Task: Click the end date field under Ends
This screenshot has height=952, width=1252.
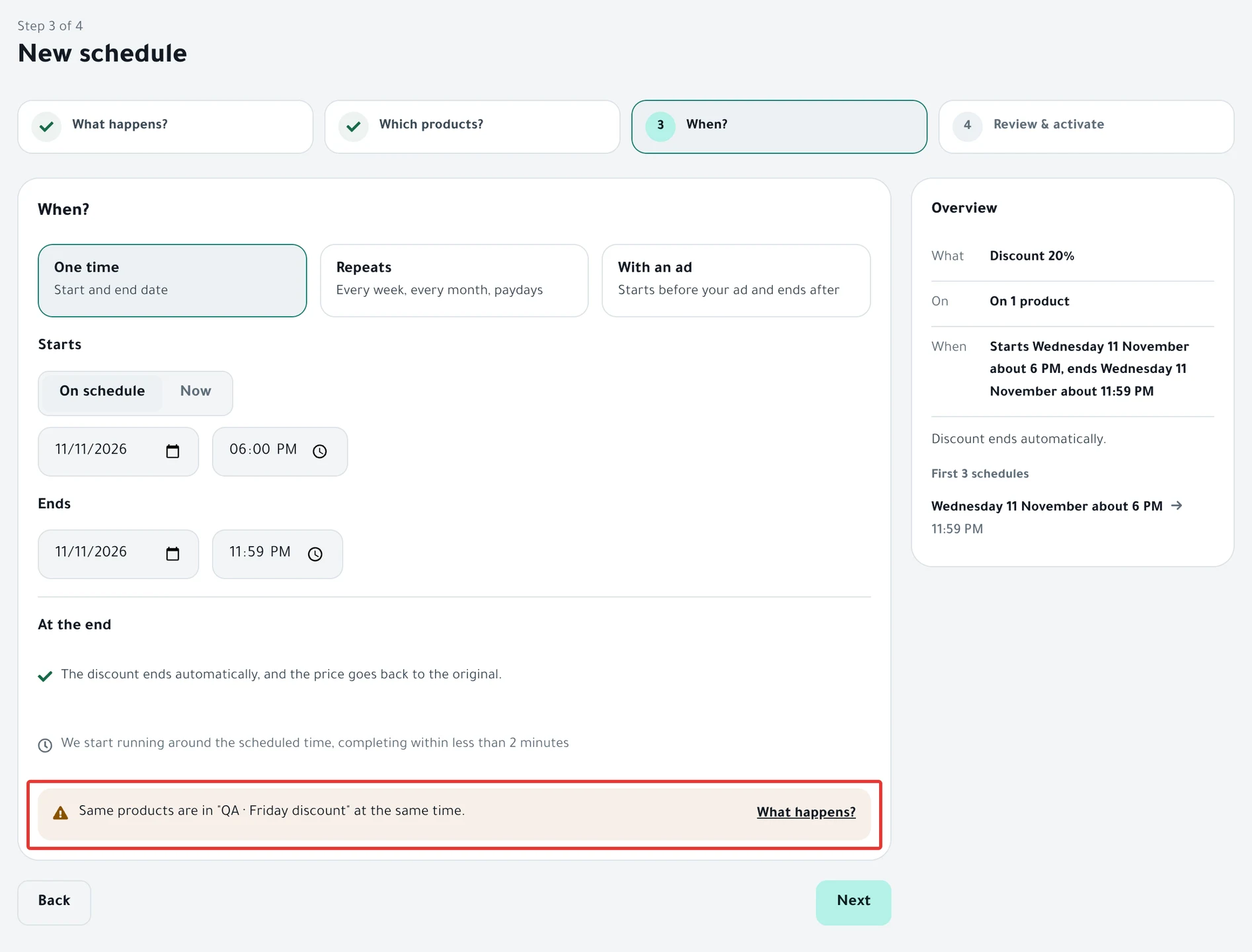Action: point(118,554)
